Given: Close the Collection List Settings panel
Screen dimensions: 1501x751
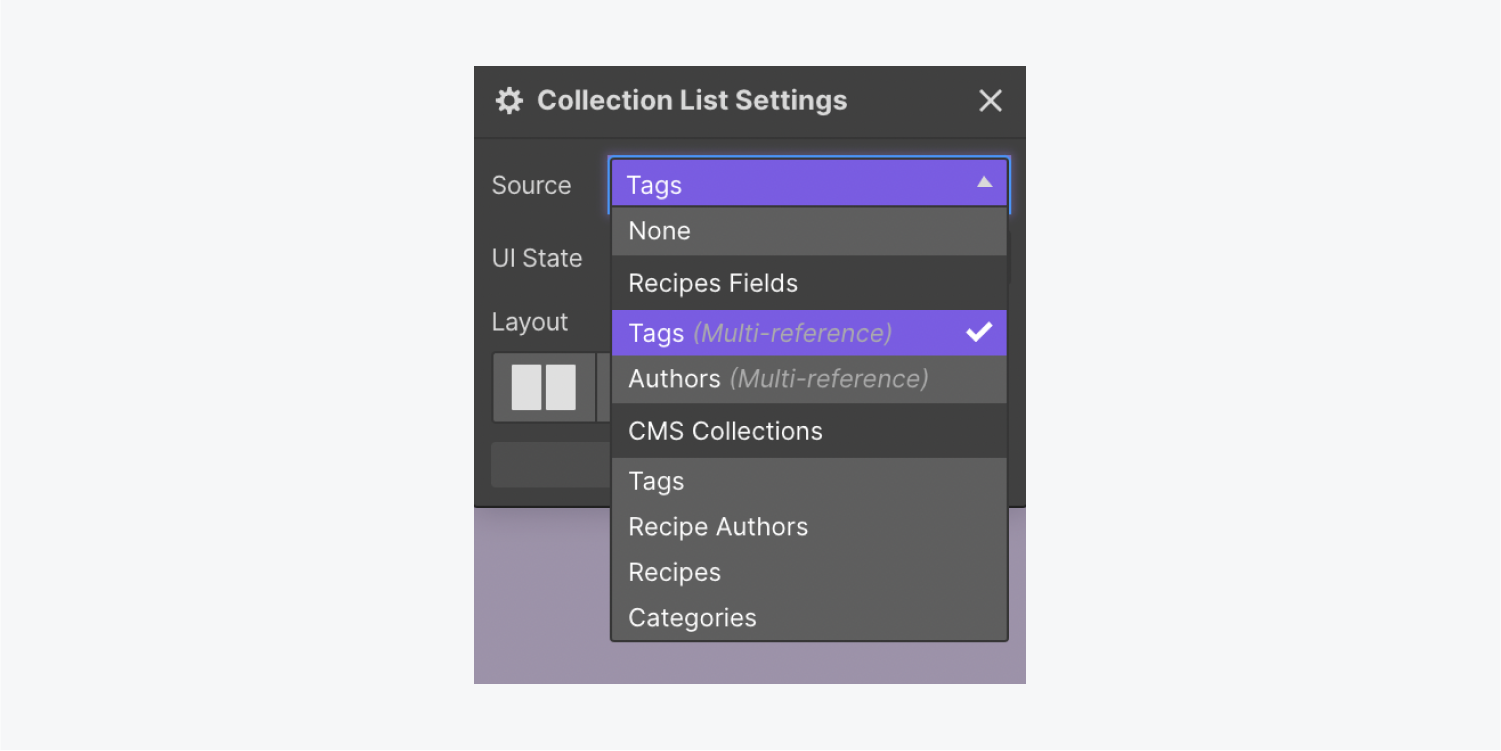Looking at the screenshot, I should pyautogui.click(x=990, y=101).
